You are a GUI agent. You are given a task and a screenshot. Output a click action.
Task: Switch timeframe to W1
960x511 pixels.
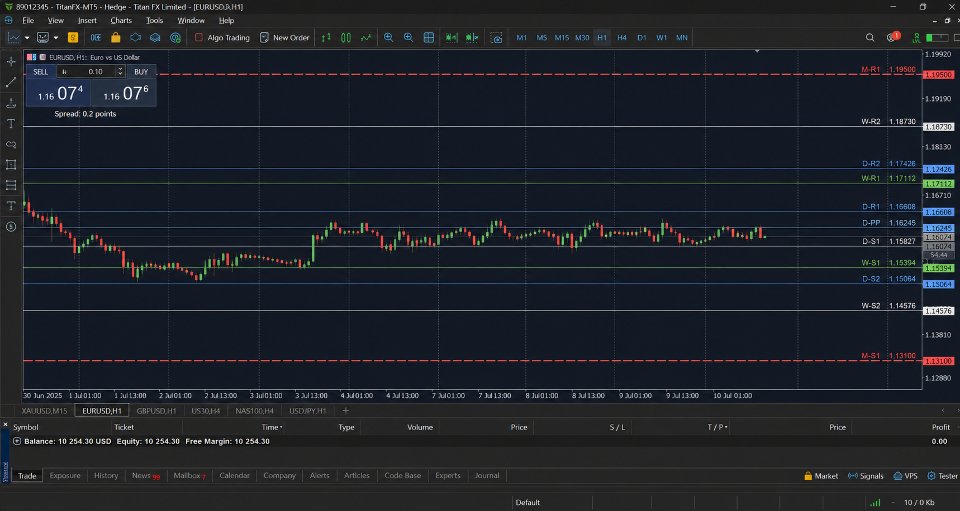(x=662, y=37)
